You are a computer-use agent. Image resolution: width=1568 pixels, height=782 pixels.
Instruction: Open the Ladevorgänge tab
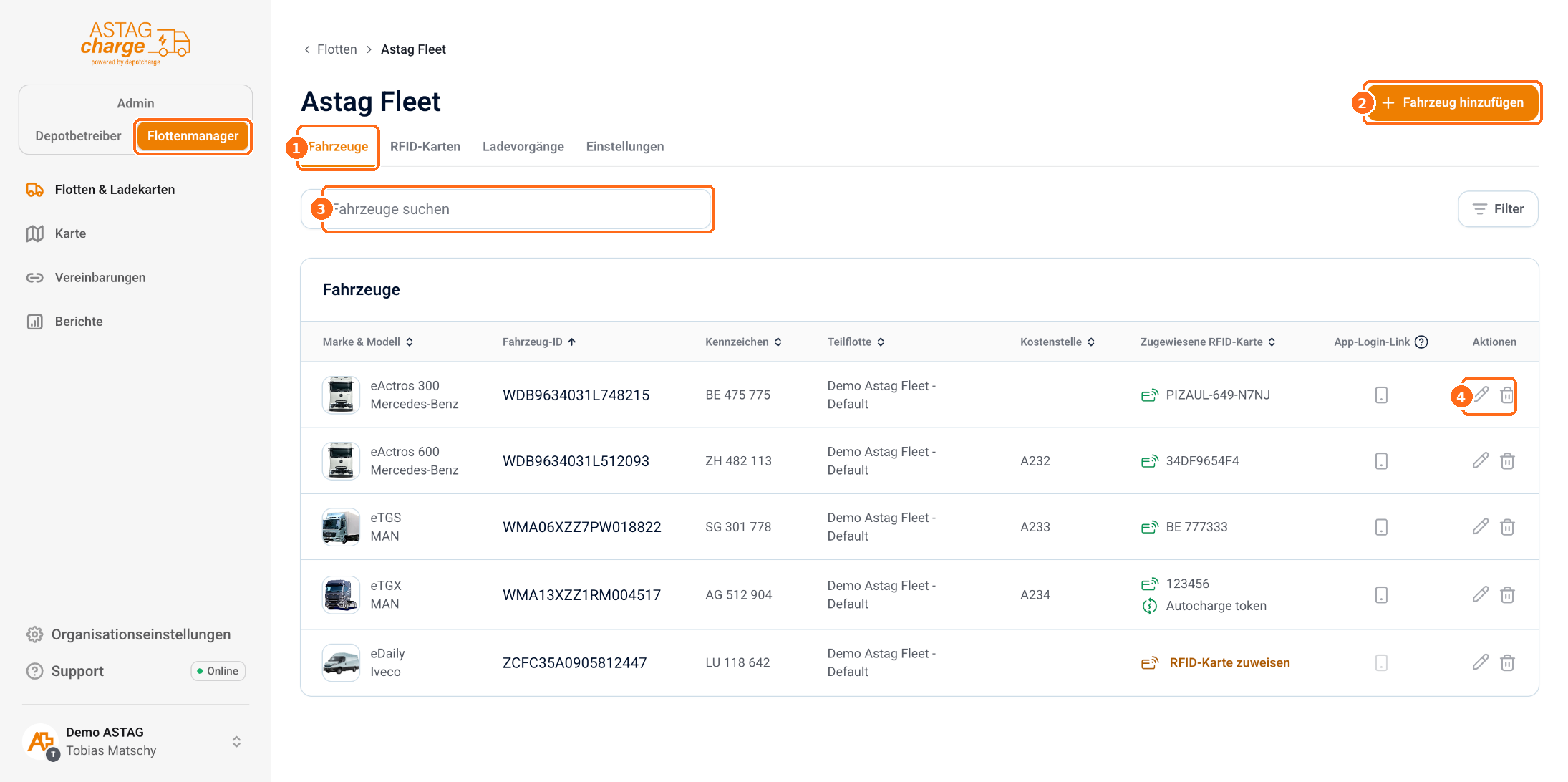pyautogui.click(x=523, y=147)
